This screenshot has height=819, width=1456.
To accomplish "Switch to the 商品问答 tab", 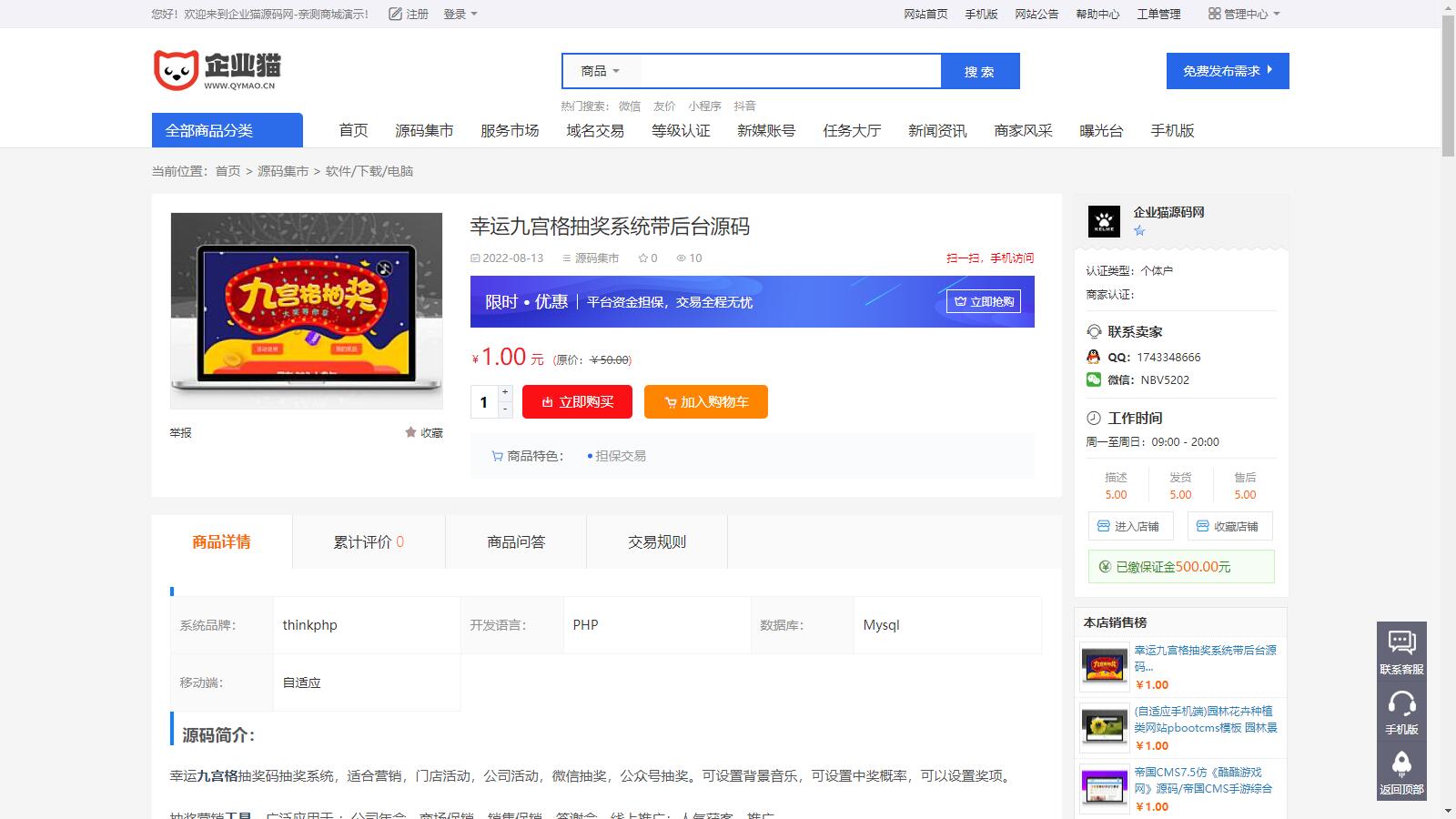I will 516,541.
